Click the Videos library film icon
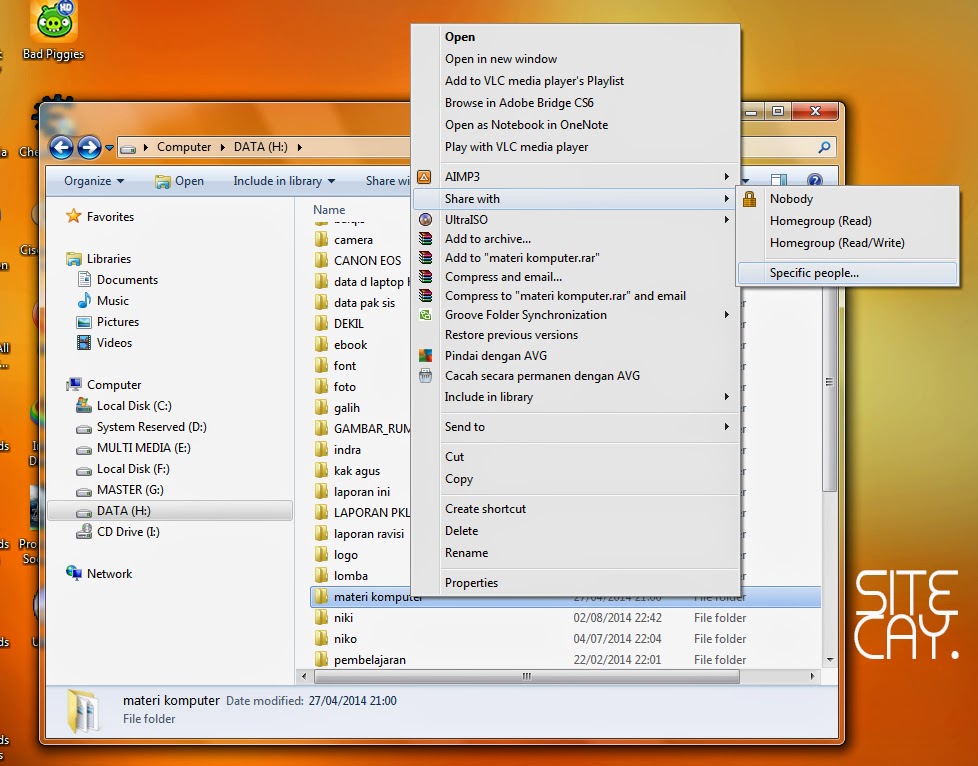 84,342
